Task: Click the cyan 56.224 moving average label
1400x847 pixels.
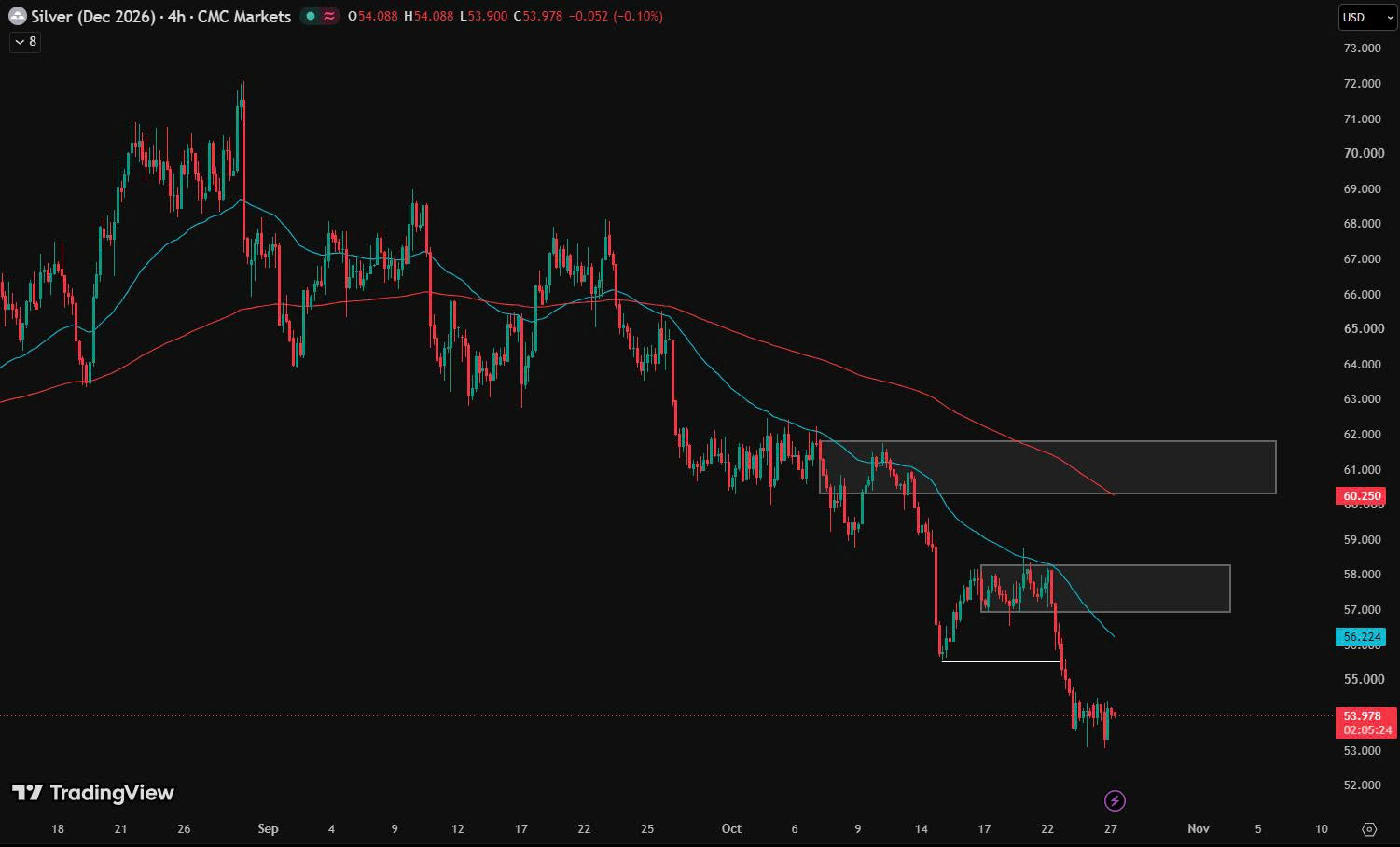Action: point(1362,637)
